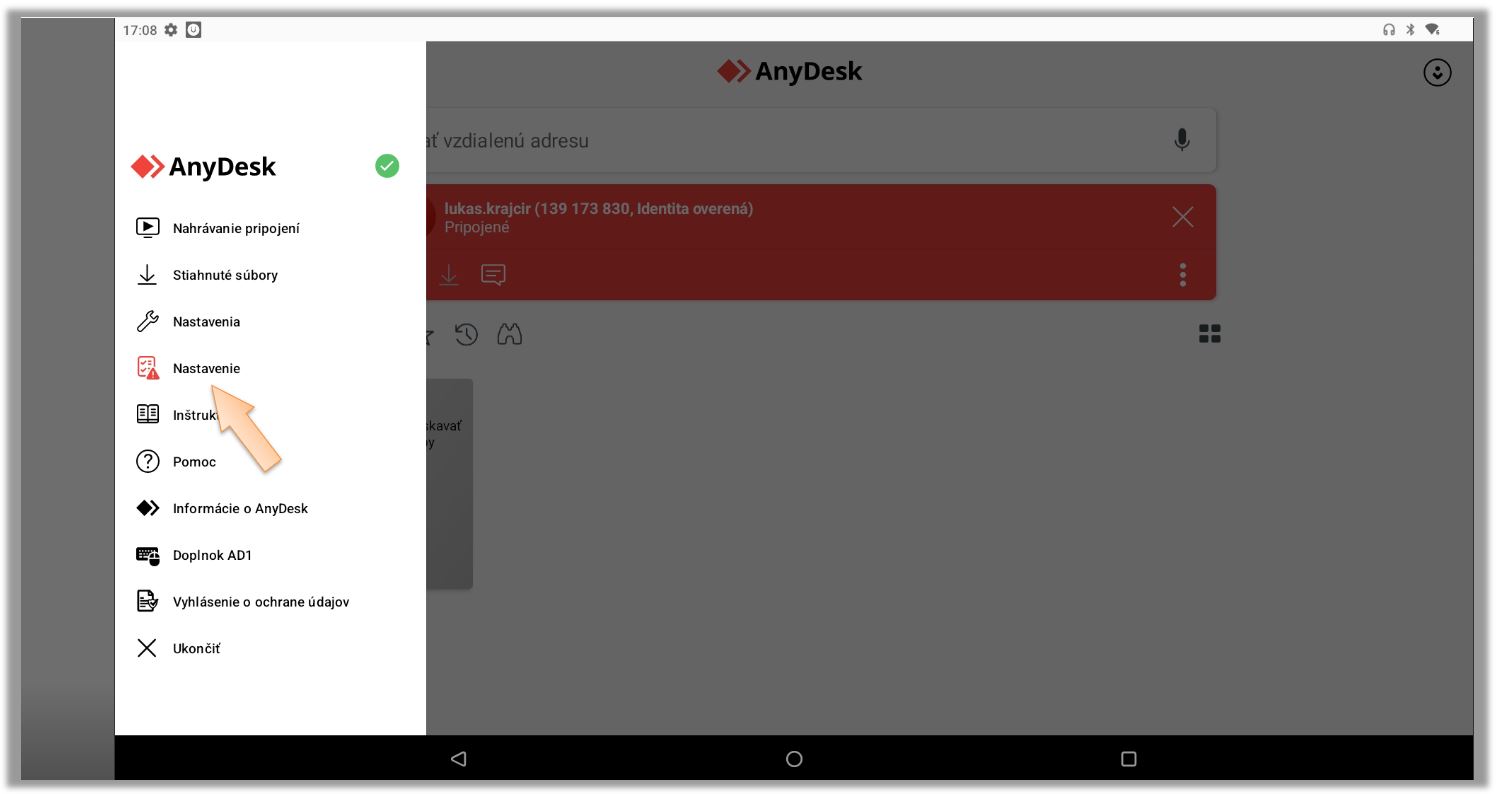This screenshot has height=794, width=1496.
Task: Click the recording play icon
Action: pyautogui.click(x=147, y=228)
